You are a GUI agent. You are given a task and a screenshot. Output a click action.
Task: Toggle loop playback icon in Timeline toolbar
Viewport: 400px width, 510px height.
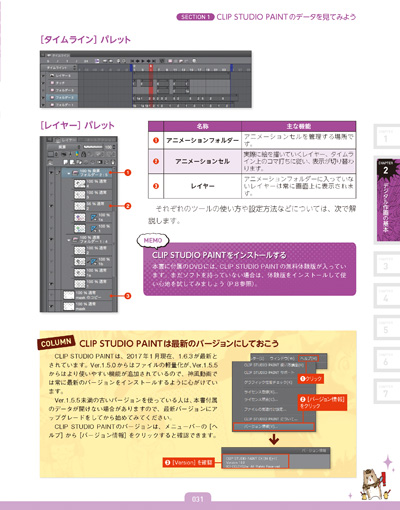(162, 61)
